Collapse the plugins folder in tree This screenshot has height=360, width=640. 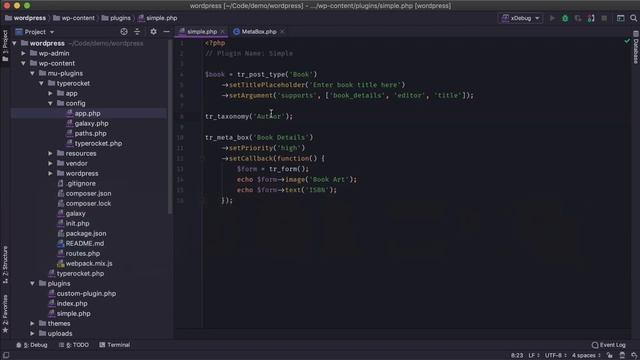coord(32,283)
